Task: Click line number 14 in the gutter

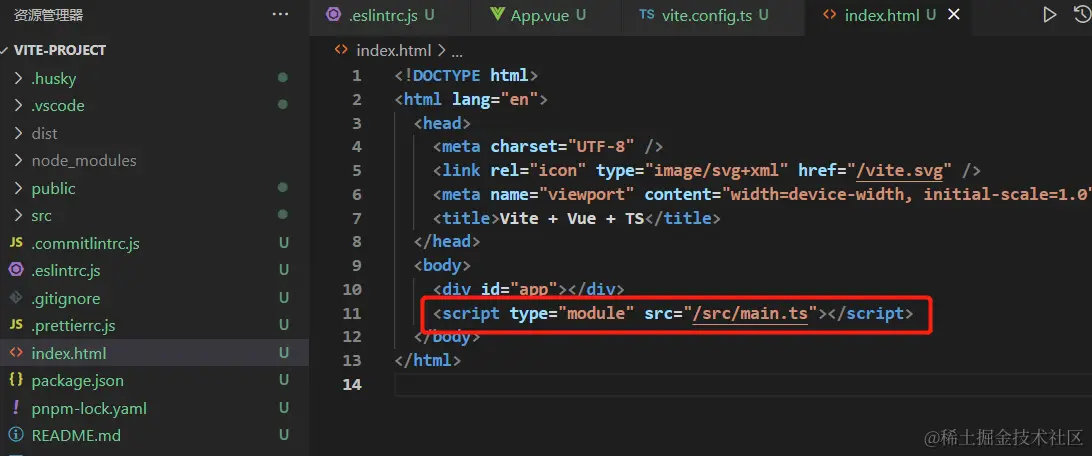Action: pyautogui.click(x=352, y=384)
